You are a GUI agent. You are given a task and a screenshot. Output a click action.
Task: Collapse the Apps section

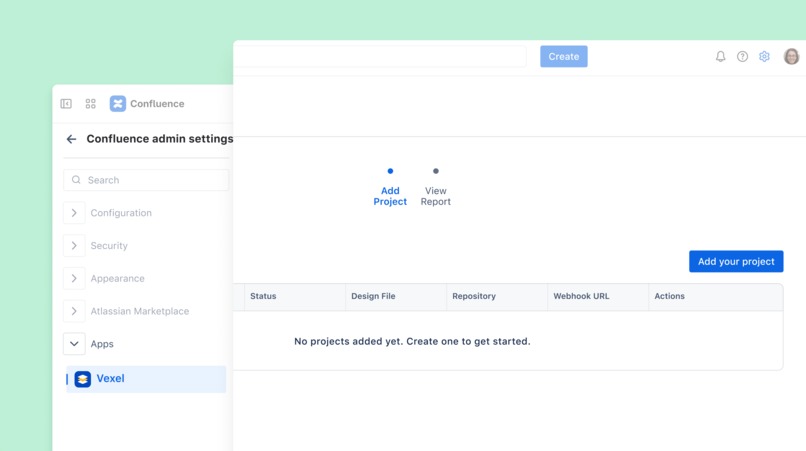click(74, 344)
